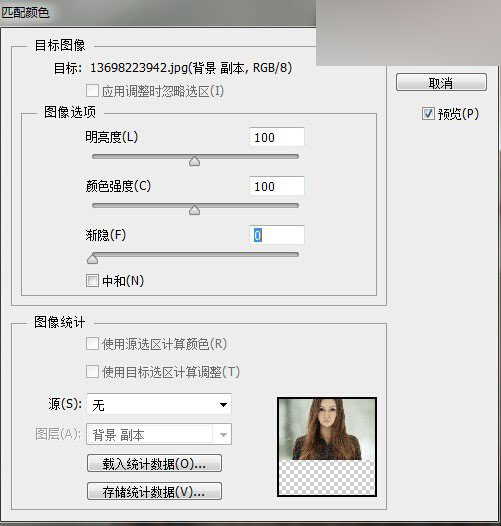Click the 明亮度 slider handle
The width and height of the screenshot is (501, 526).
[195, 161]
